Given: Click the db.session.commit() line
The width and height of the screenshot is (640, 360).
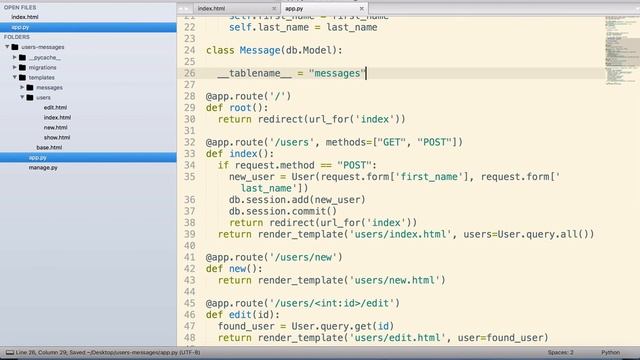Looking at the screenshot, I should [x=283, y=211].
